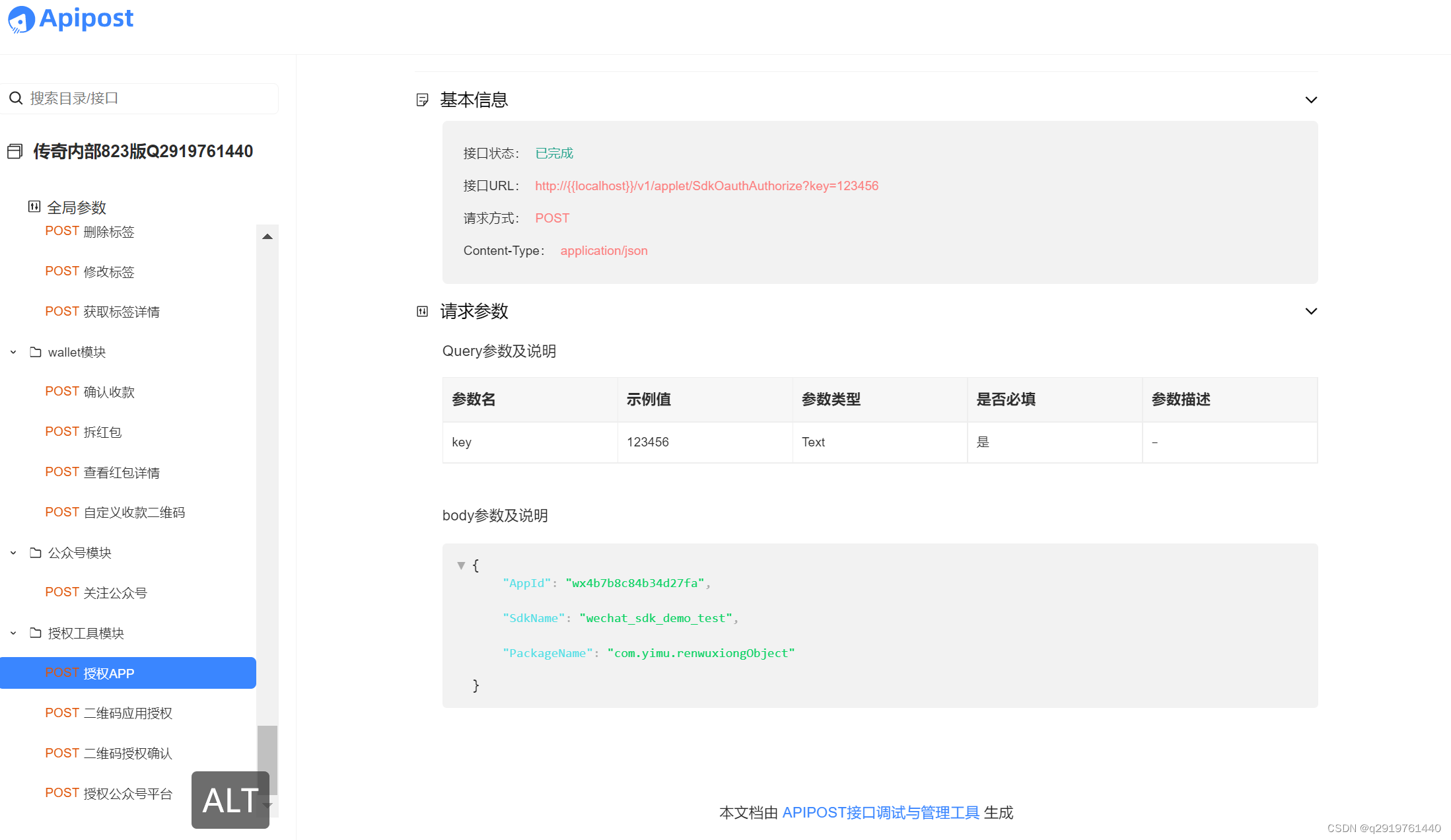This screenshot has width=1451, height=840.
Task: Click the wallet模块 folder icon
Action: click(36, 352)
